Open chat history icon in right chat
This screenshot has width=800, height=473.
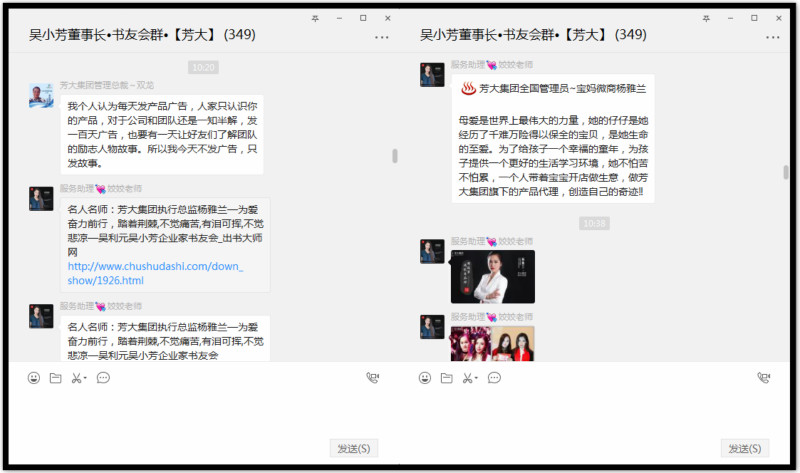[x=492, y=378]
